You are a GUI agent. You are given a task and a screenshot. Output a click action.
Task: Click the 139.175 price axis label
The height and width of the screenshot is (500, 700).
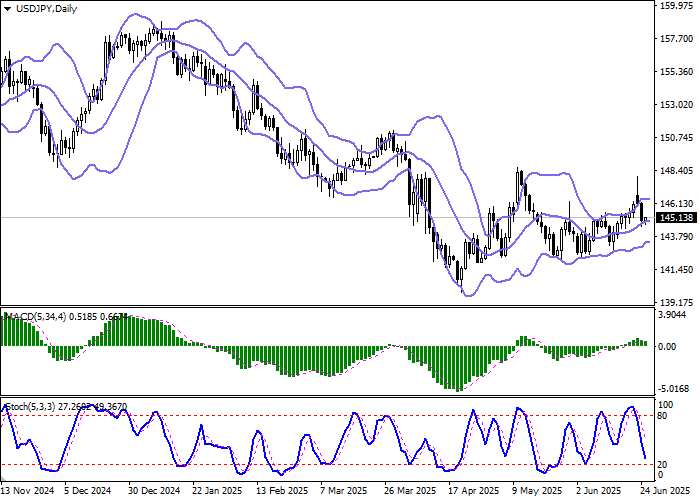677,302
